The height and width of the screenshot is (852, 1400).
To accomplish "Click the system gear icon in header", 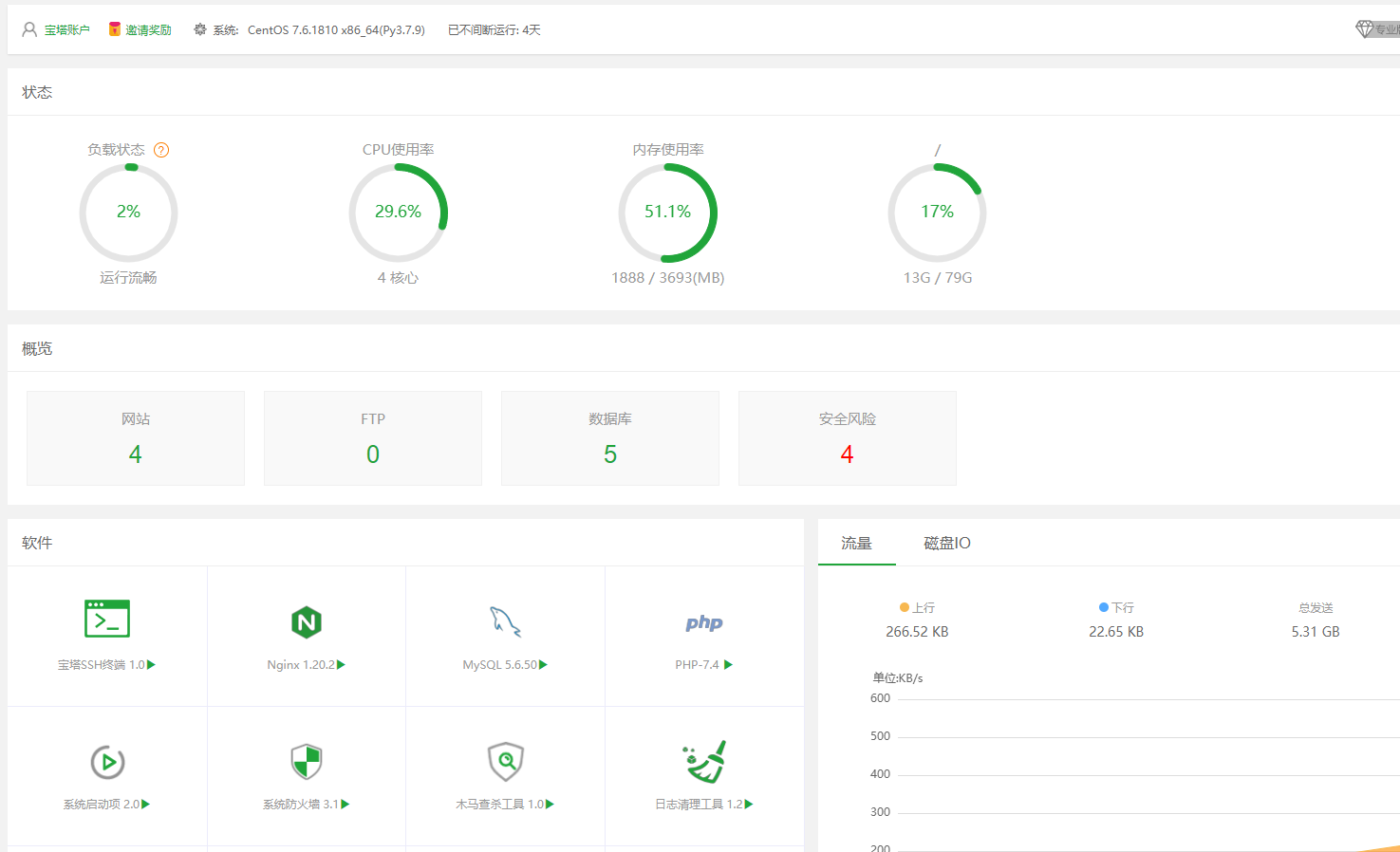I will (199, 29).
